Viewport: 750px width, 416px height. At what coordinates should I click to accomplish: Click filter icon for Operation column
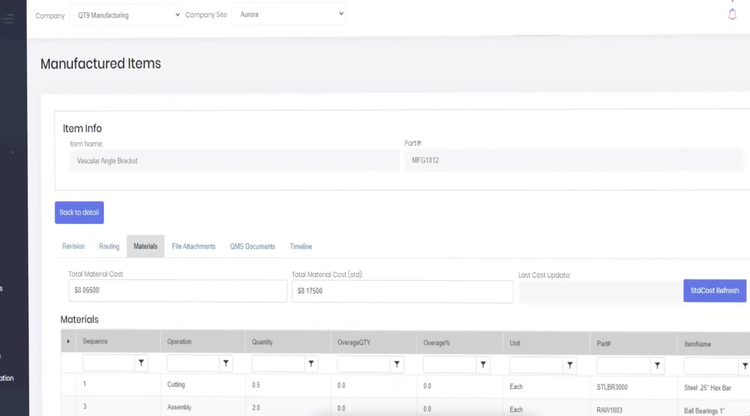(226, 363)
